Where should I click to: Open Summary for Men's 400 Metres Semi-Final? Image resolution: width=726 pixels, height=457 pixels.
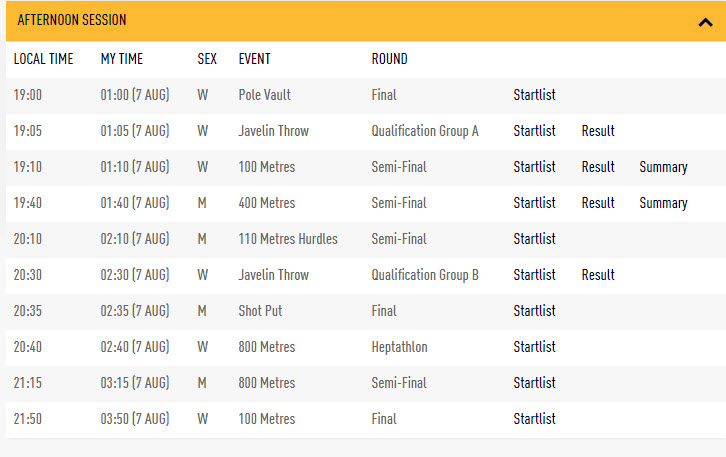coord(663,203)
